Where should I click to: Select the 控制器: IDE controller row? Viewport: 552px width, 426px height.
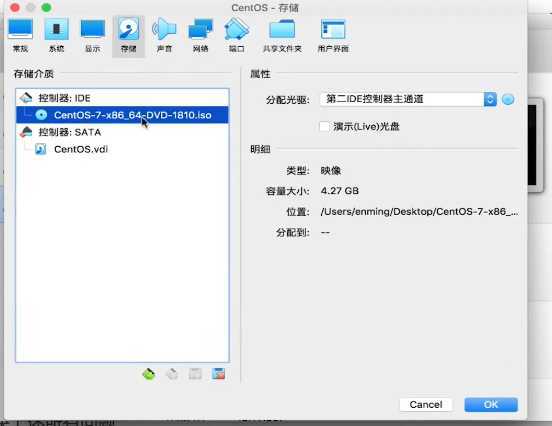122,98
